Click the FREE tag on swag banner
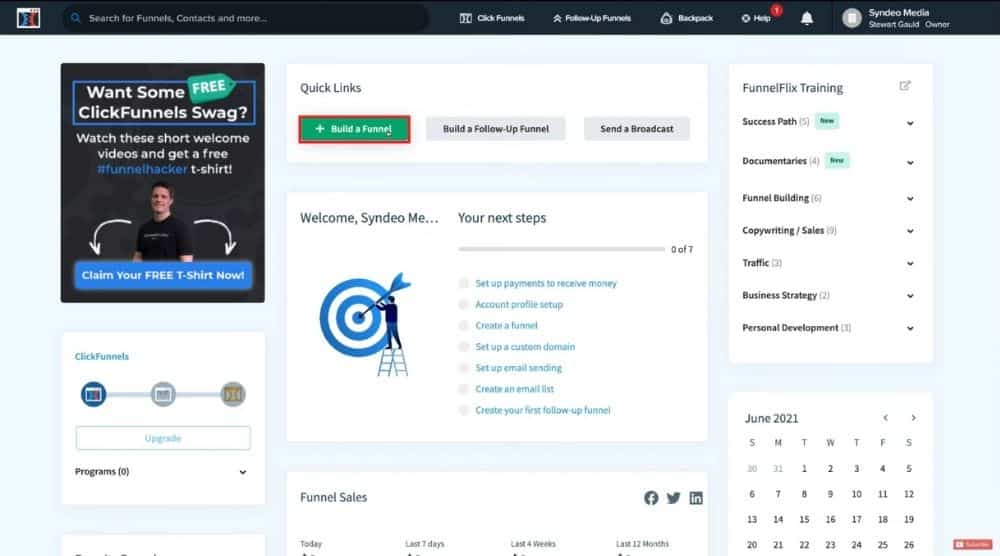Screen dimensions: 1000x556 pyautogui.click(x=210, y=86)
